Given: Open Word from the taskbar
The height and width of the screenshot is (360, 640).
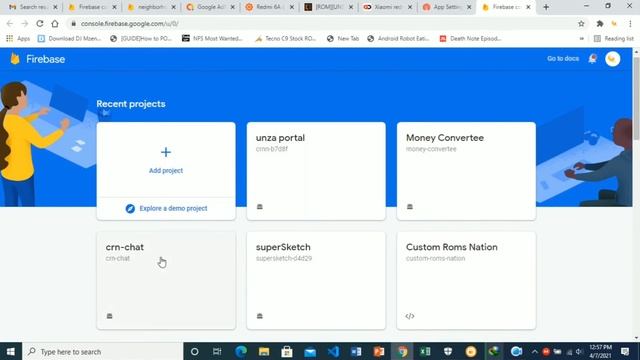Looking at the screenshot, I should 356,351.
